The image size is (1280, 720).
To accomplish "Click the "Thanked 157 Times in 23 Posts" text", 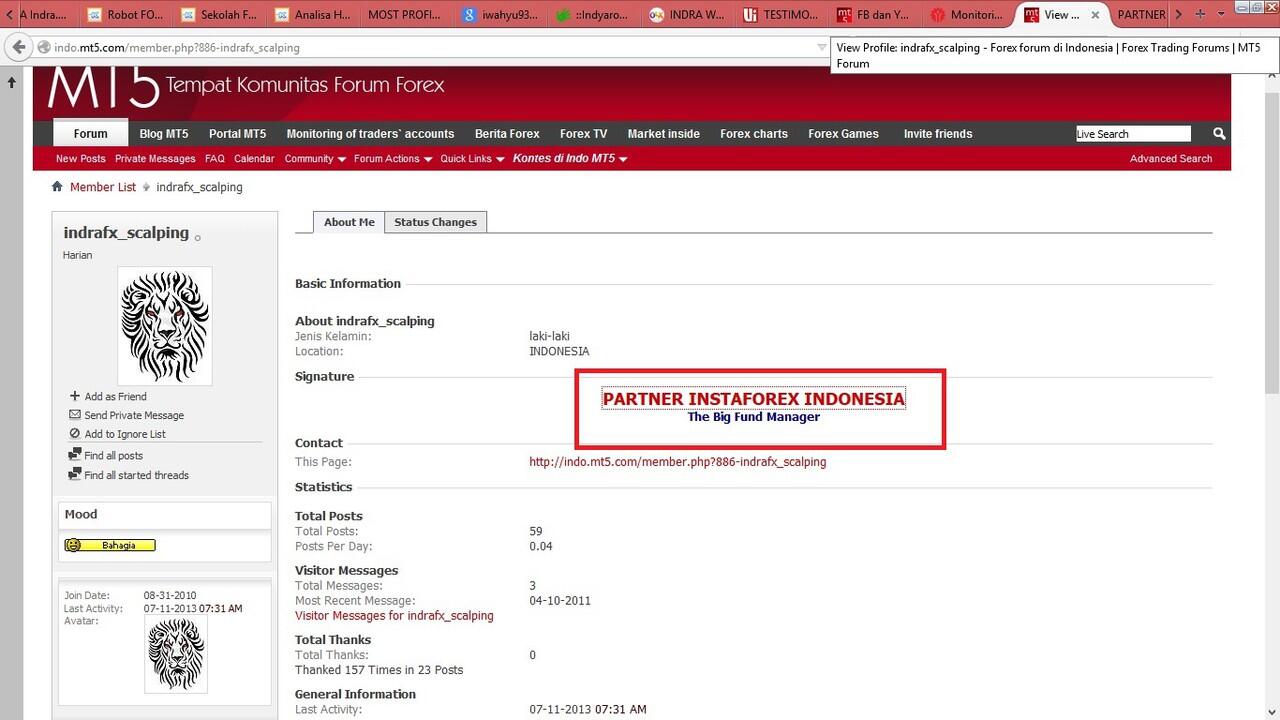I will [x=379, y=670].
